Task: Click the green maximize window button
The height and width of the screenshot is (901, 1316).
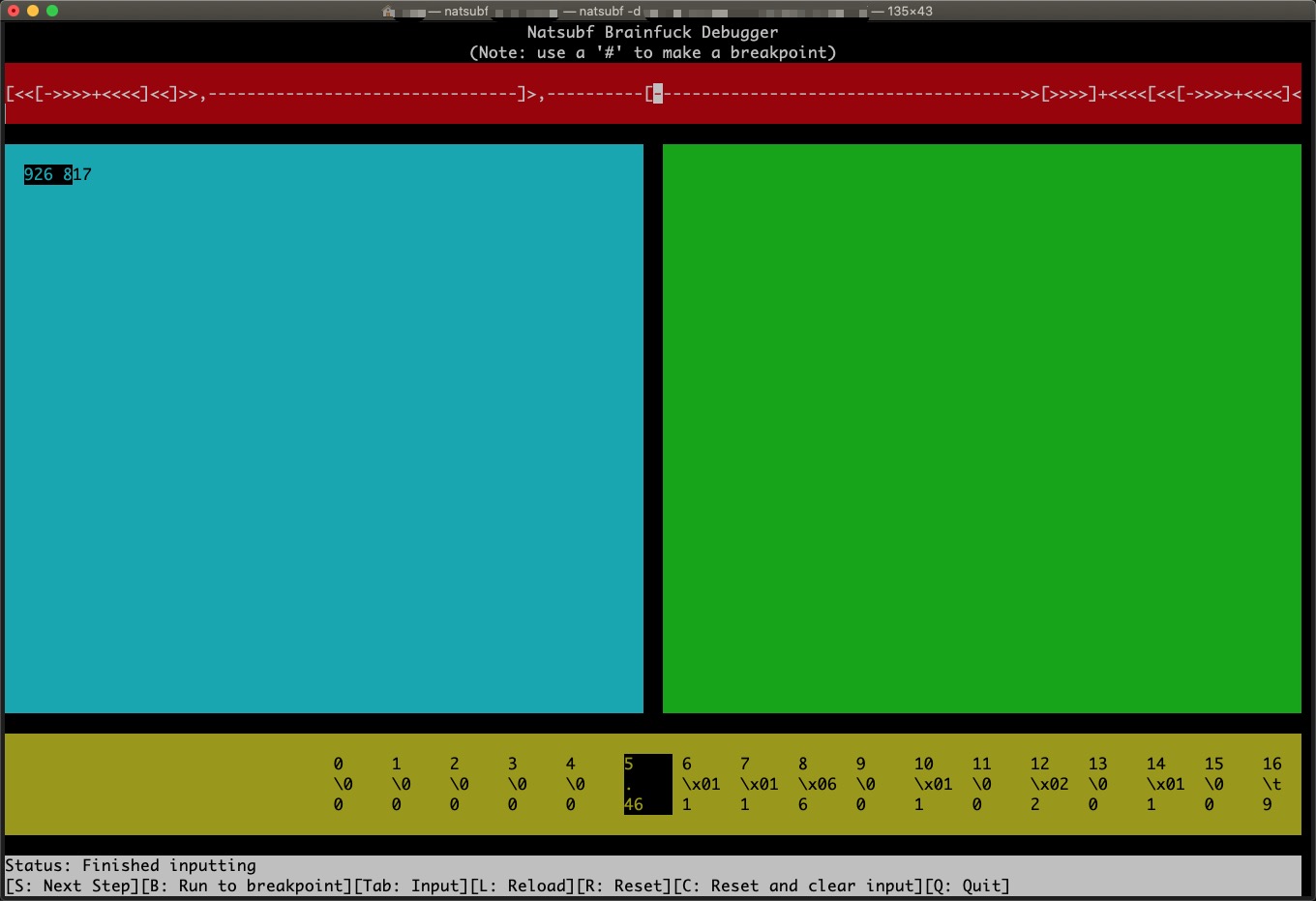Action: click(52, 11)
